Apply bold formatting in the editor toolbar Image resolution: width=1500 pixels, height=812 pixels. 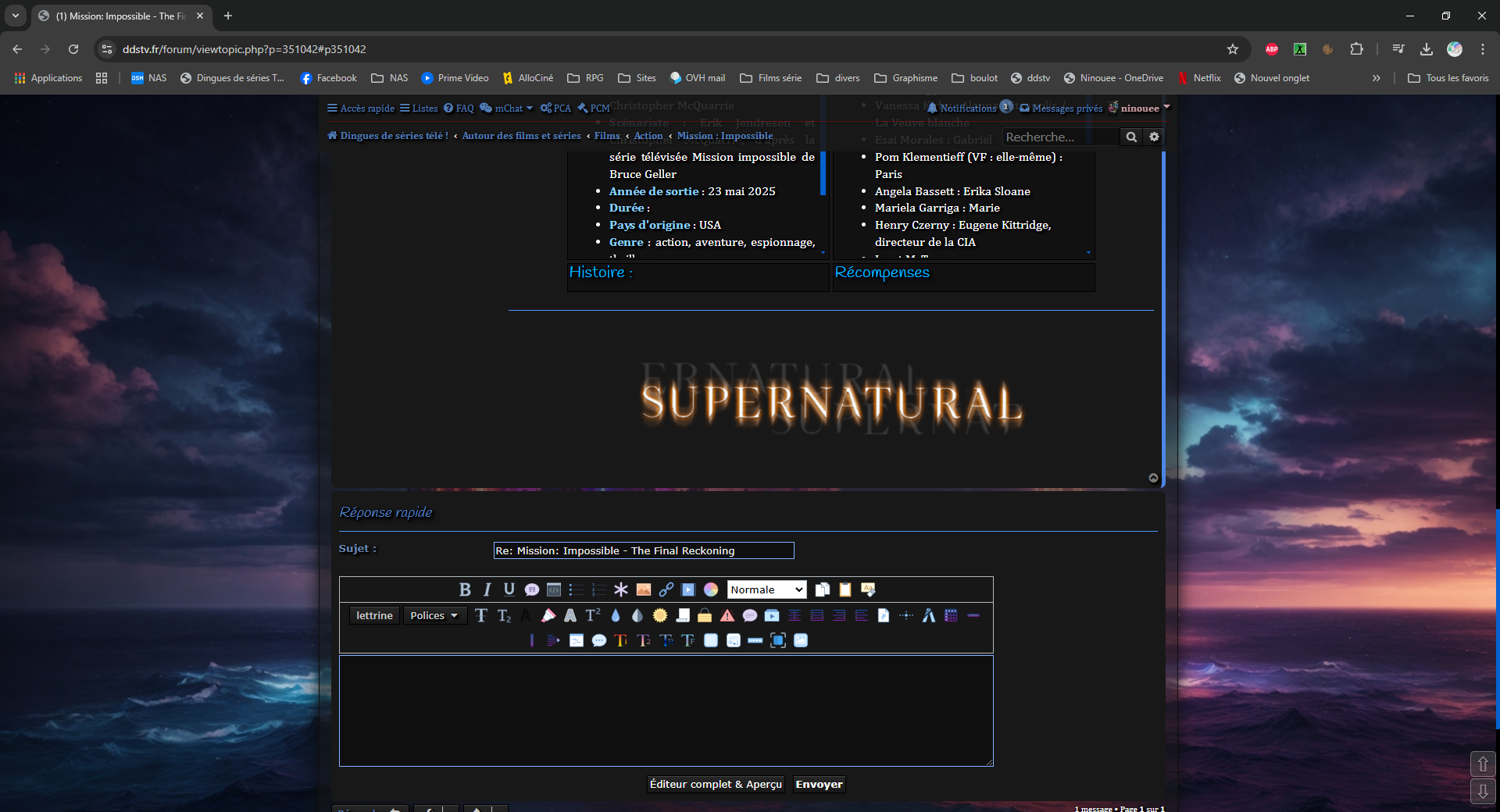tap(465, 589)
